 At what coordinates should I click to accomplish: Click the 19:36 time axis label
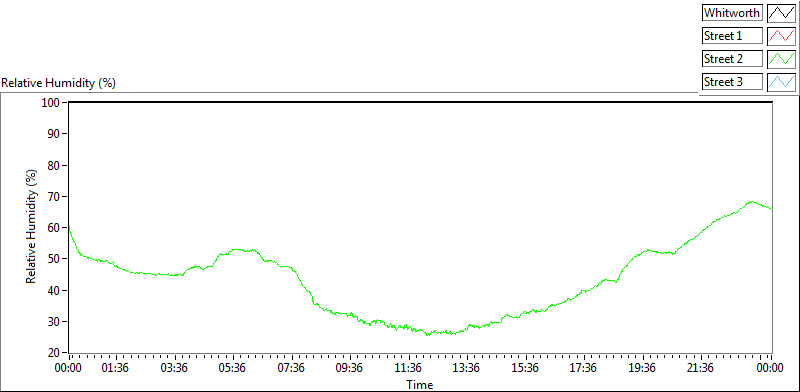pyautogui.click(x=642, y=368)
